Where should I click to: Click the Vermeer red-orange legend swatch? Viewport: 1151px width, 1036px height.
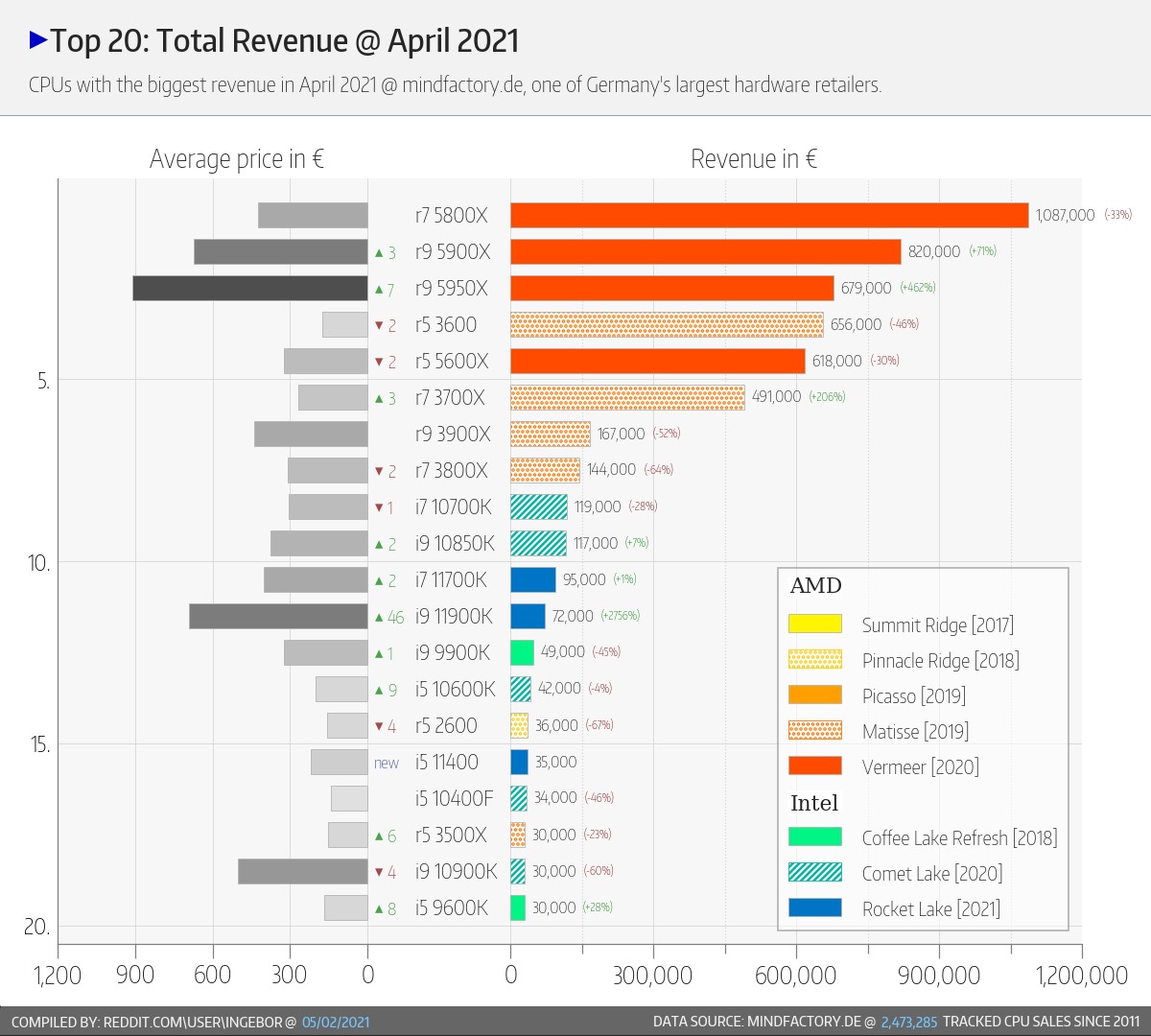(814, 765)
